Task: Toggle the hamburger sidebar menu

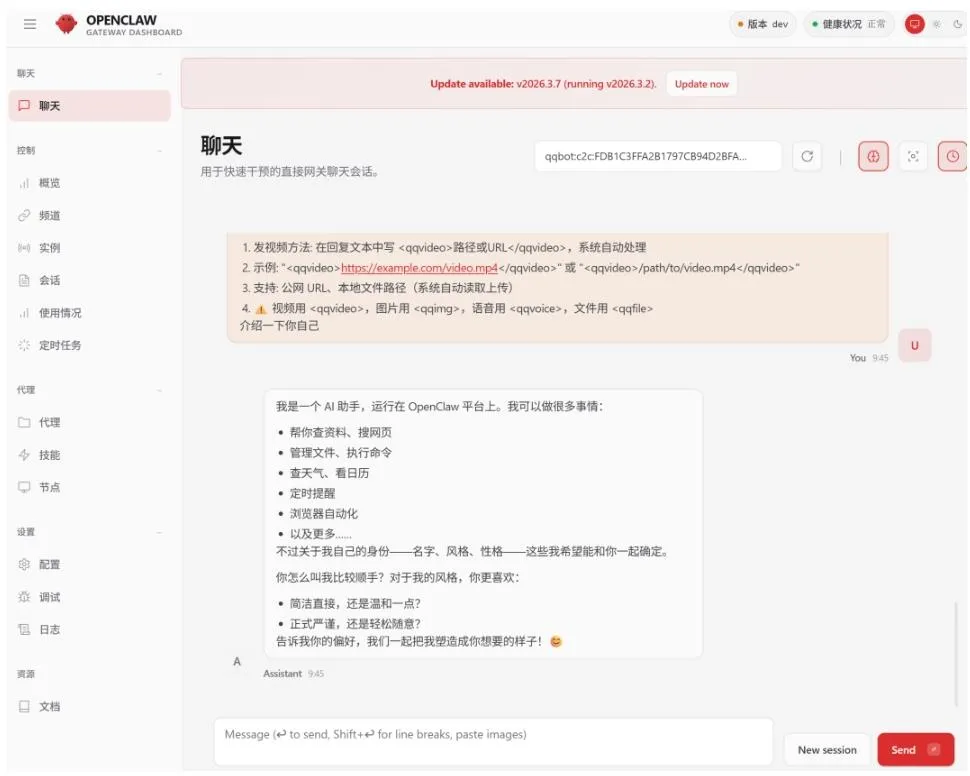Action: point(30,24)
